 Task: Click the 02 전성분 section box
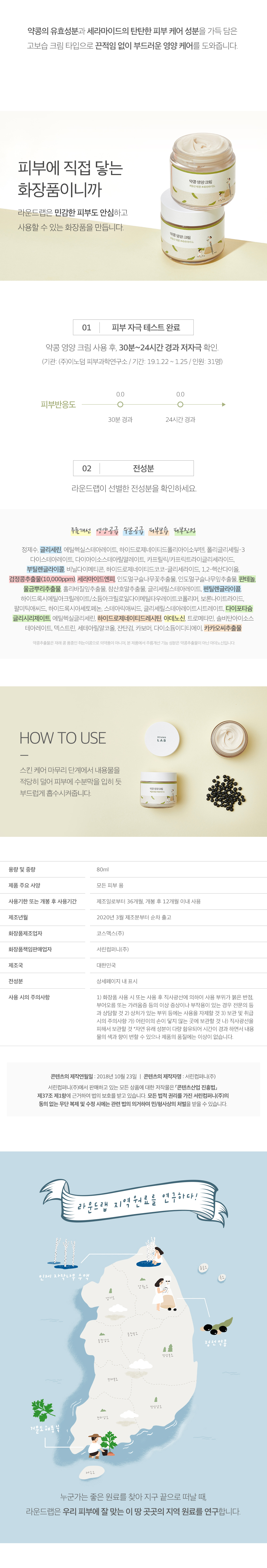pos(133,468)
